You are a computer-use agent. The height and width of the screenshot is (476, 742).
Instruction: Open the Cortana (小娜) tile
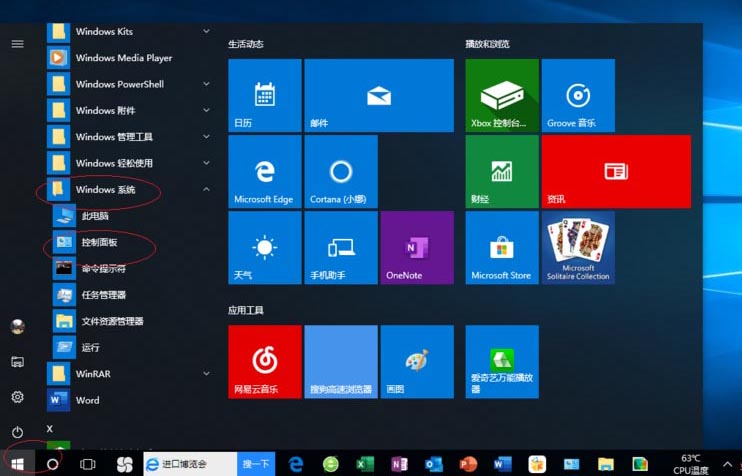pyautogui.click(x=341, y=171)
